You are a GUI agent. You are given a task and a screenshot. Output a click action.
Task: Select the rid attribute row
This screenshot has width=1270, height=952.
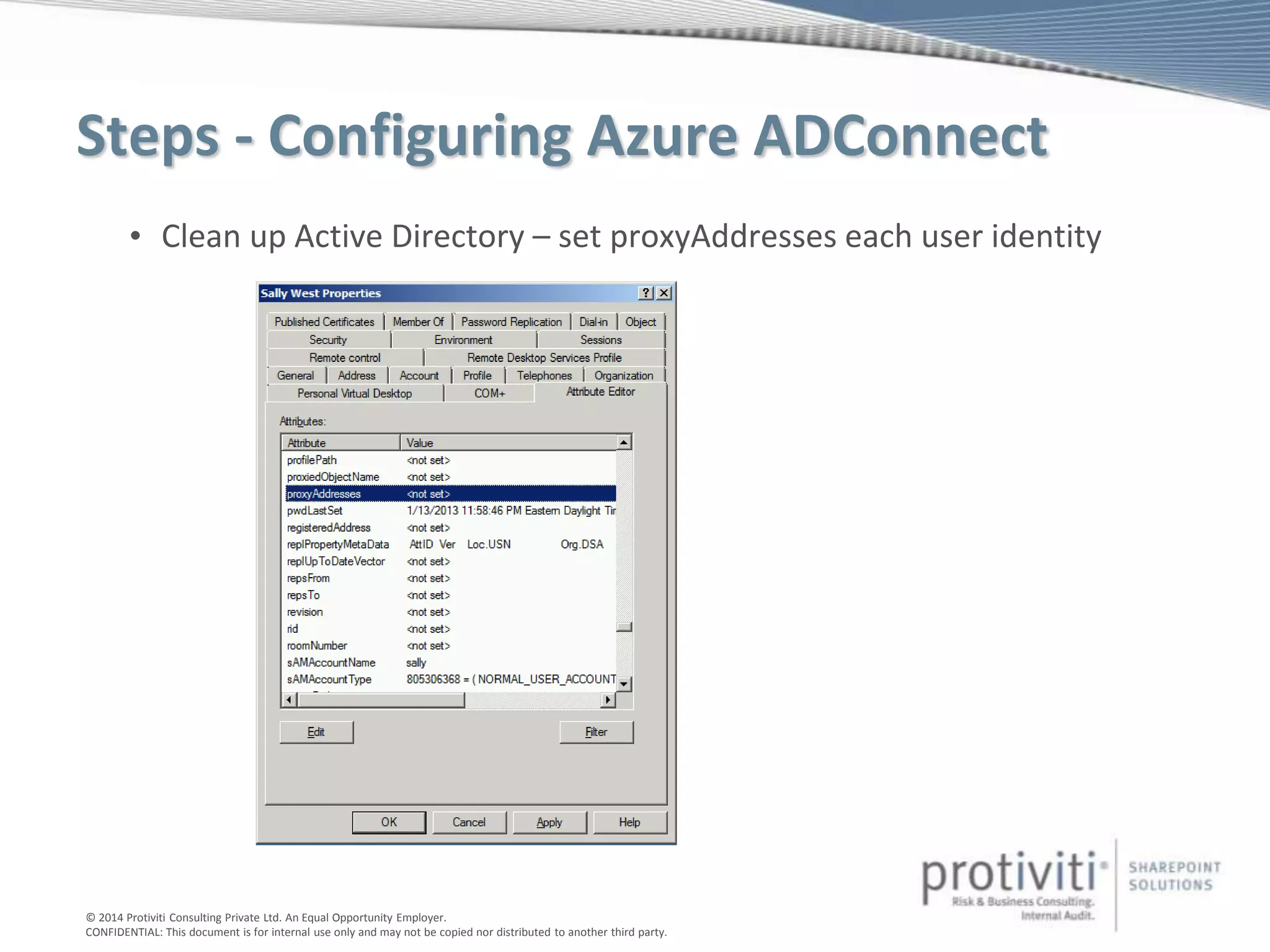[x=450, y=628]
